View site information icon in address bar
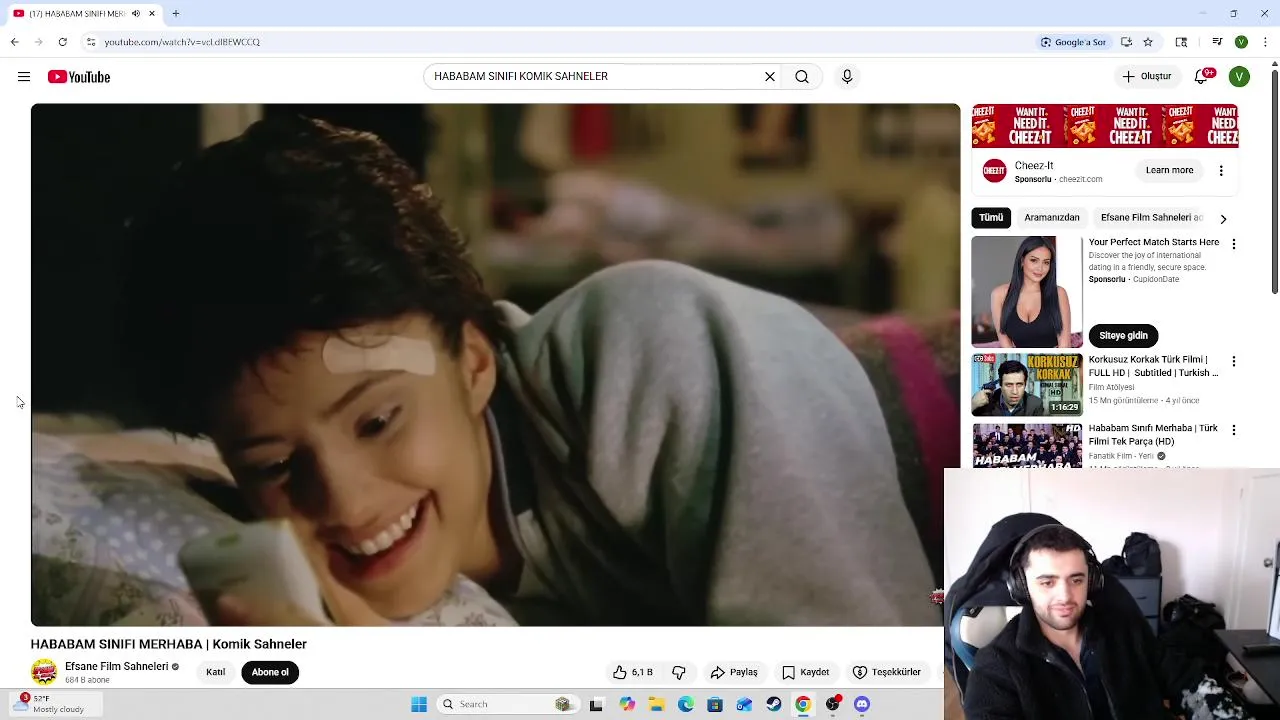The image size is (1280, 720). 91,42
